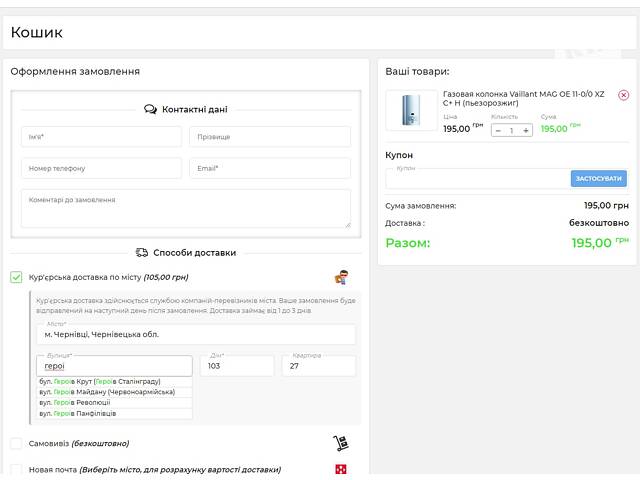The image size is (640, 480).
Task: Select the Самовивіз pickup checkbox
Action: 16,443
